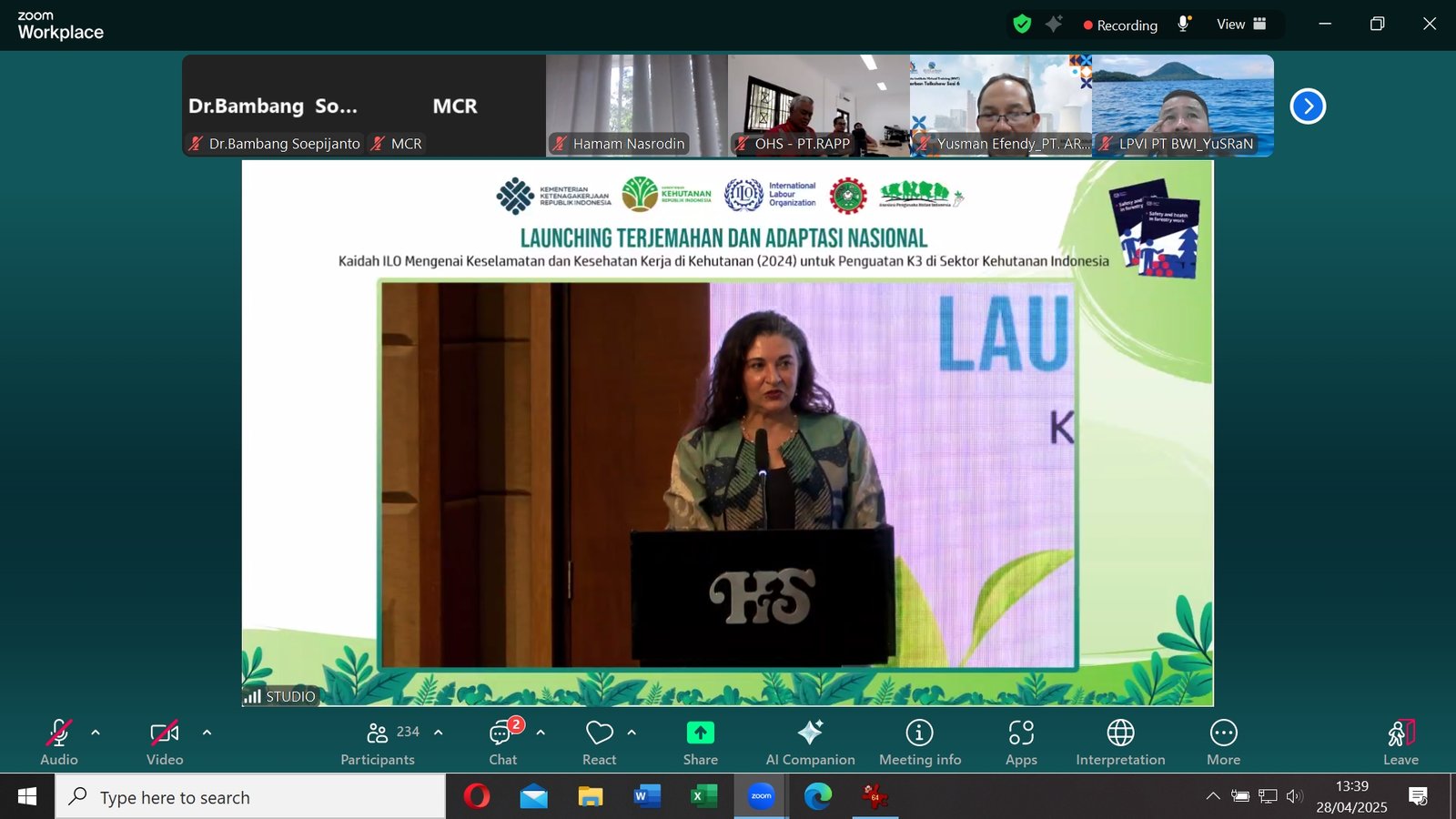Open the Apps icon in toolbar
Screen dimensions: 1456x819
tap(1021, 743)
